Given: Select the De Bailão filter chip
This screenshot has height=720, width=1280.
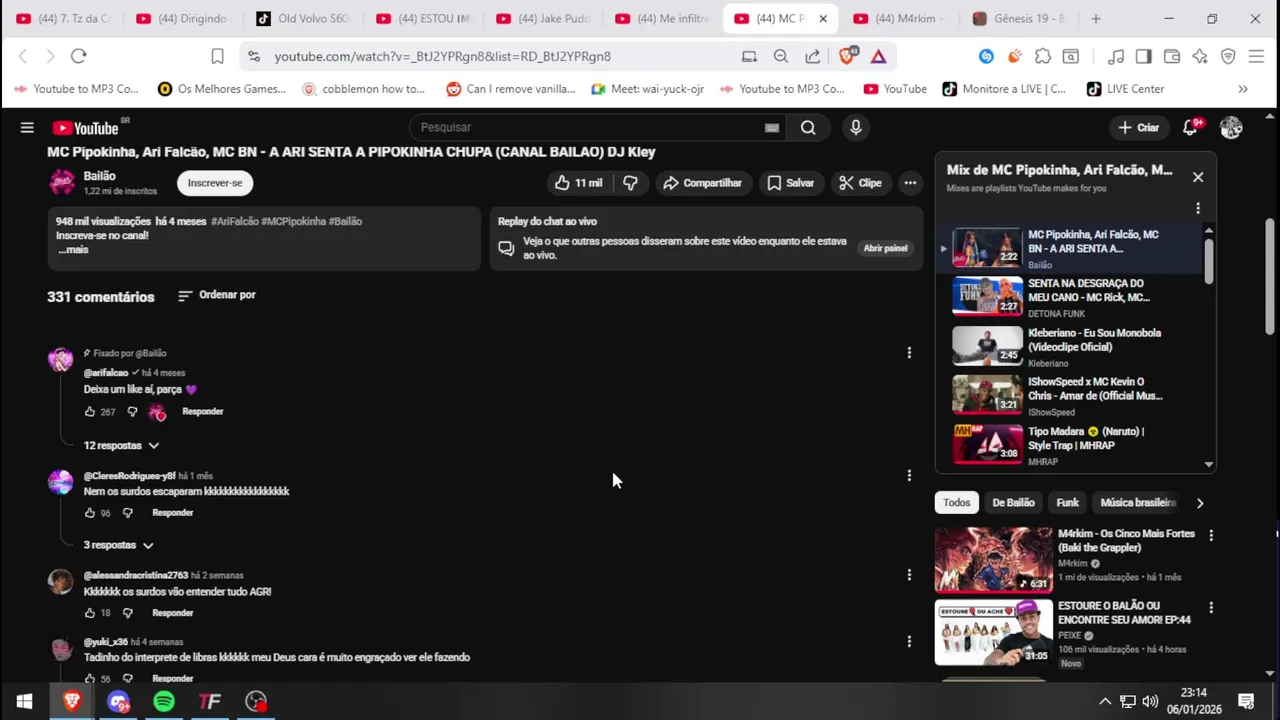Looking at the screenshot, I should [x=1013, y=503].
